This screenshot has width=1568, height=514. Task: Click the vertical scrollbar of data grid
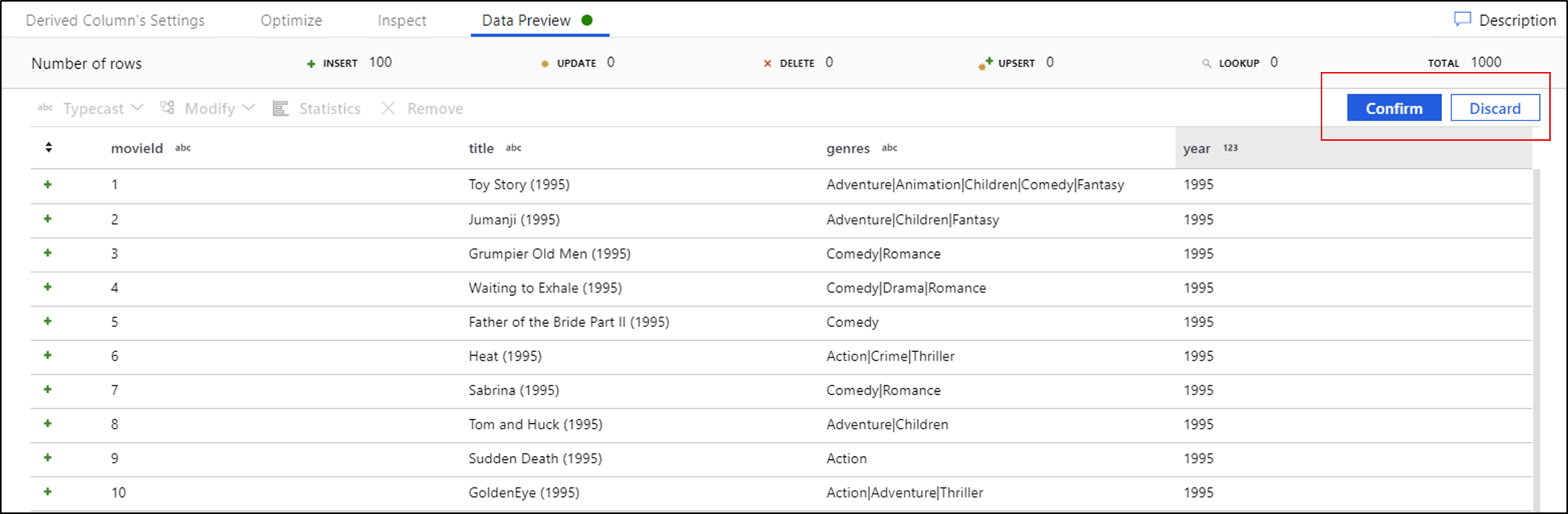(1537, 336)
